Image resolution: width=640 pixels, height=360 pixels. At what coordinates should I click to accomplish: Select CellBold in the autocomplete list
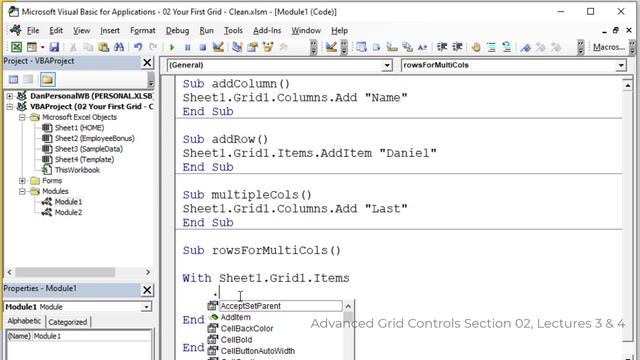236,340
